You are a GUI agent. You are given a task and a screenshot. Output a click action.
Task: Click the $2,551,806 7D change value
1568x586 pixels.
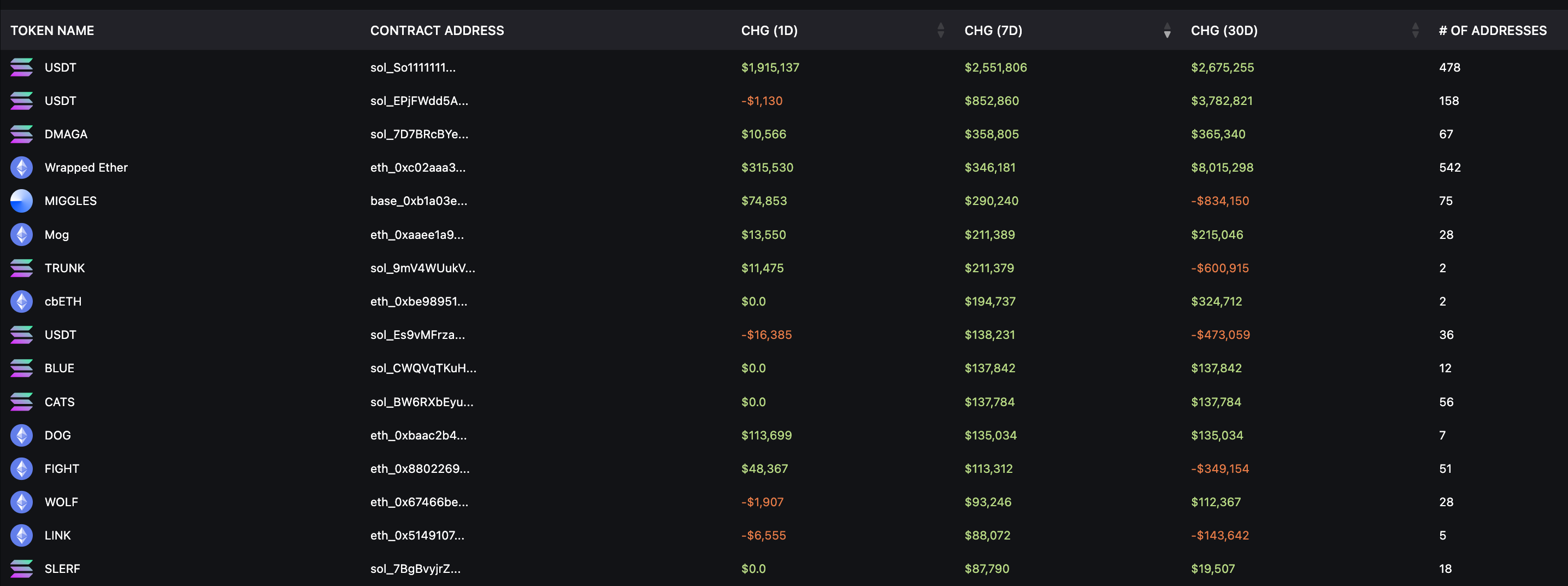pos(996,67)
